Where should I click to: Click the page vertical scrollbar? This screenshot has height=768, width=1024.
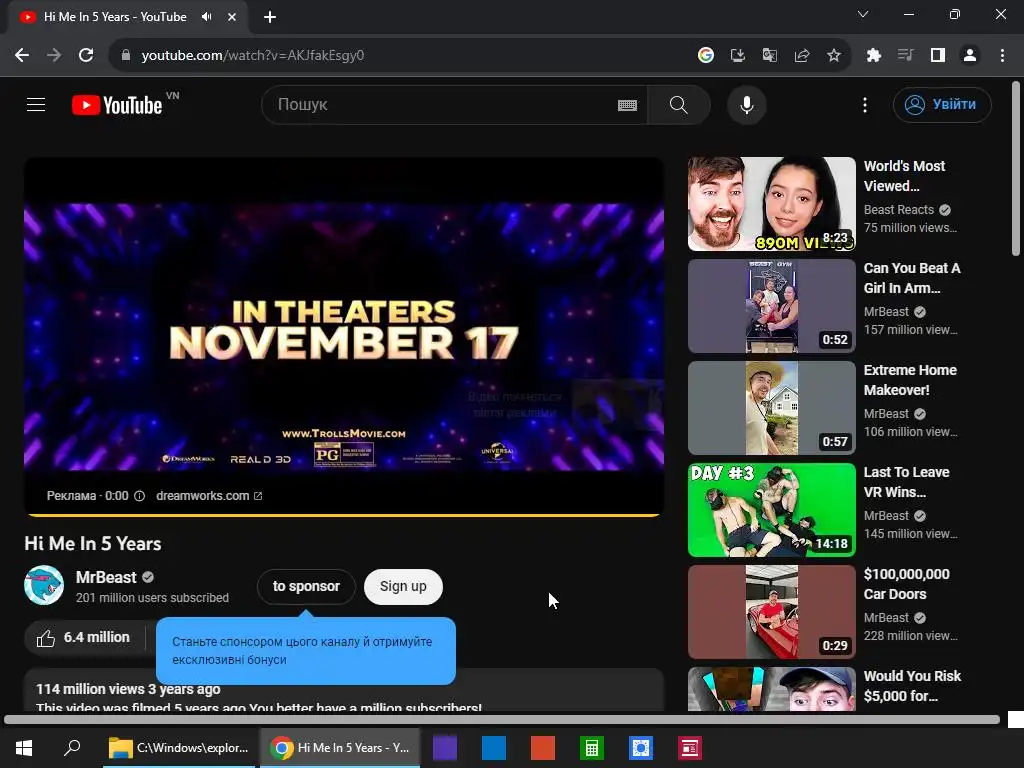(x=1016, y=168)
